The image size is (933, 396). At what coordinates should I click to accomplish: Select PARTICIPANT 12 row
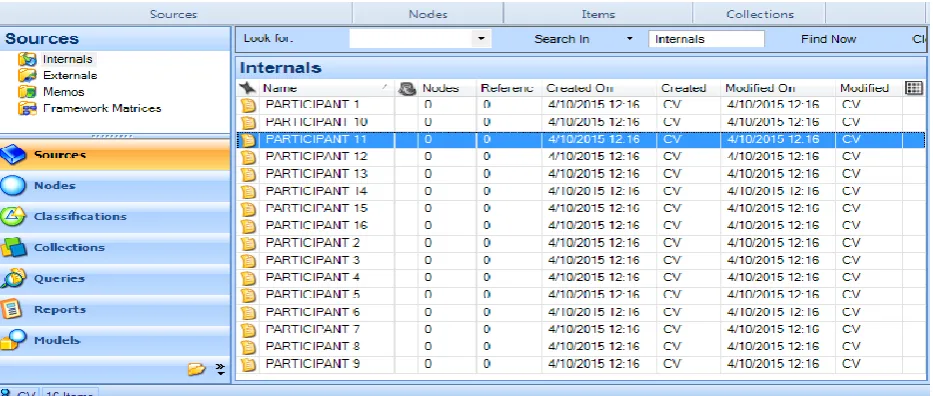pyautogui.click(x=581, y=157)
